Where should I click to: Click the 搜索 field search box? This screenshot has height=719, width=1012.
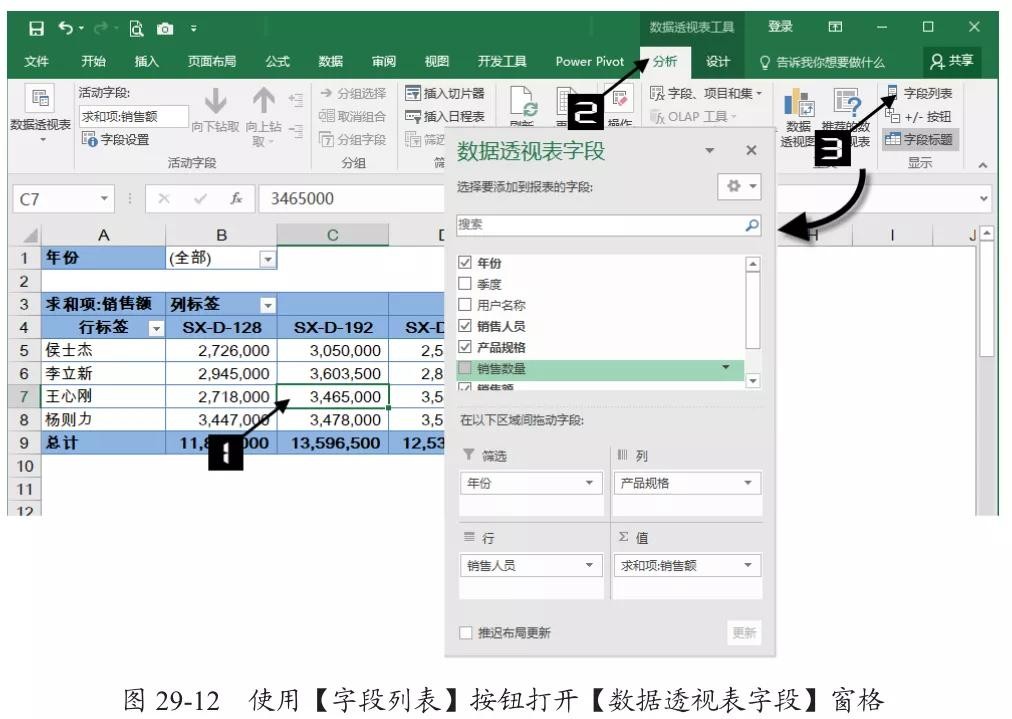600,227
